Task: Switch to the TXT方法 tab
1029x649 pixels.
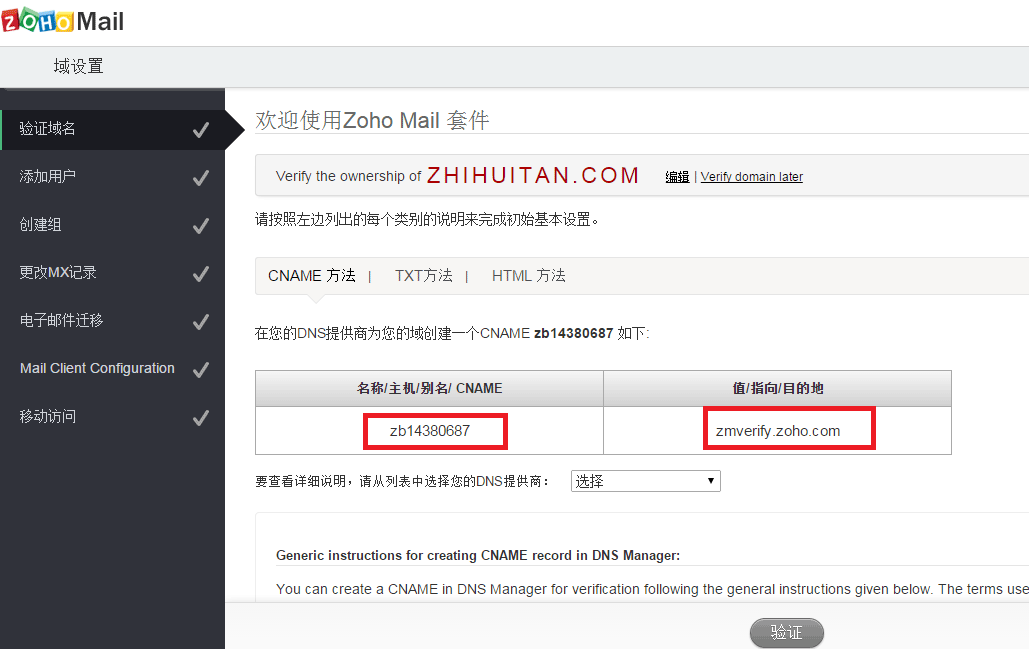Action: 424,276
